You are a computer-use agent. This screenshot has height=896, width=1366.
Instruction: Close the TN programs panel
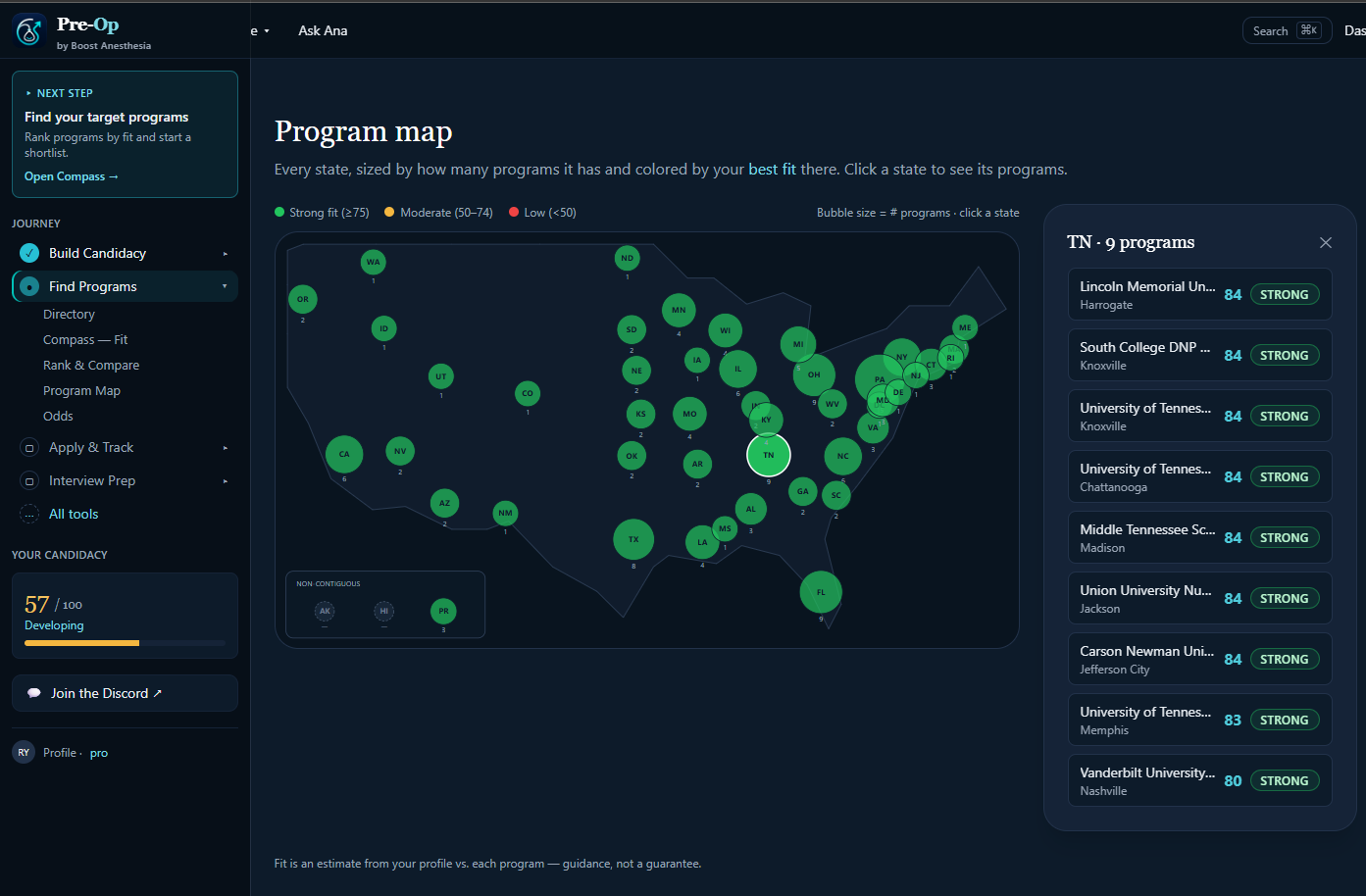click(x=1326, y=242)
